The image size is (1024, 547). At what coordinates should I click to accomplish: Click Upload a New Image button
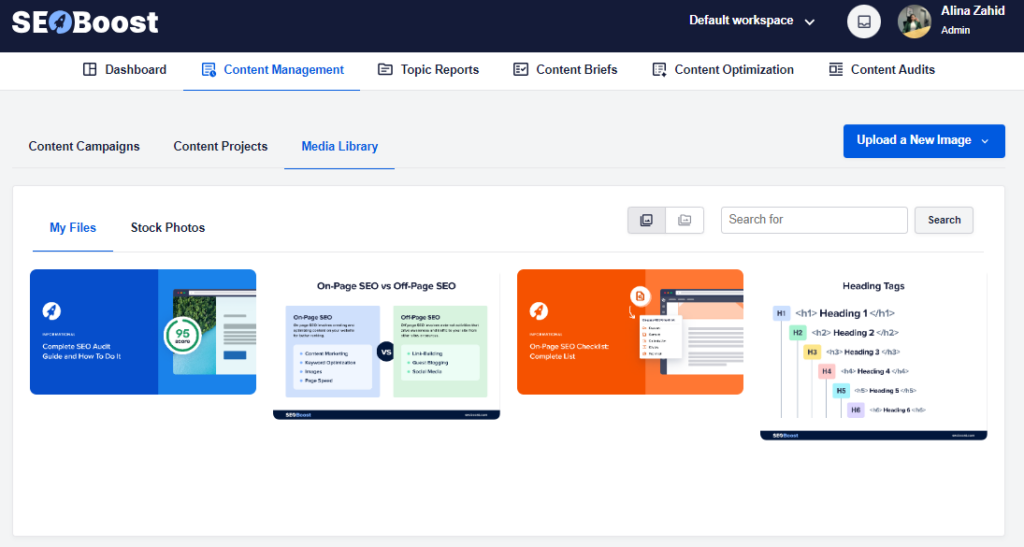coord(923,141)
